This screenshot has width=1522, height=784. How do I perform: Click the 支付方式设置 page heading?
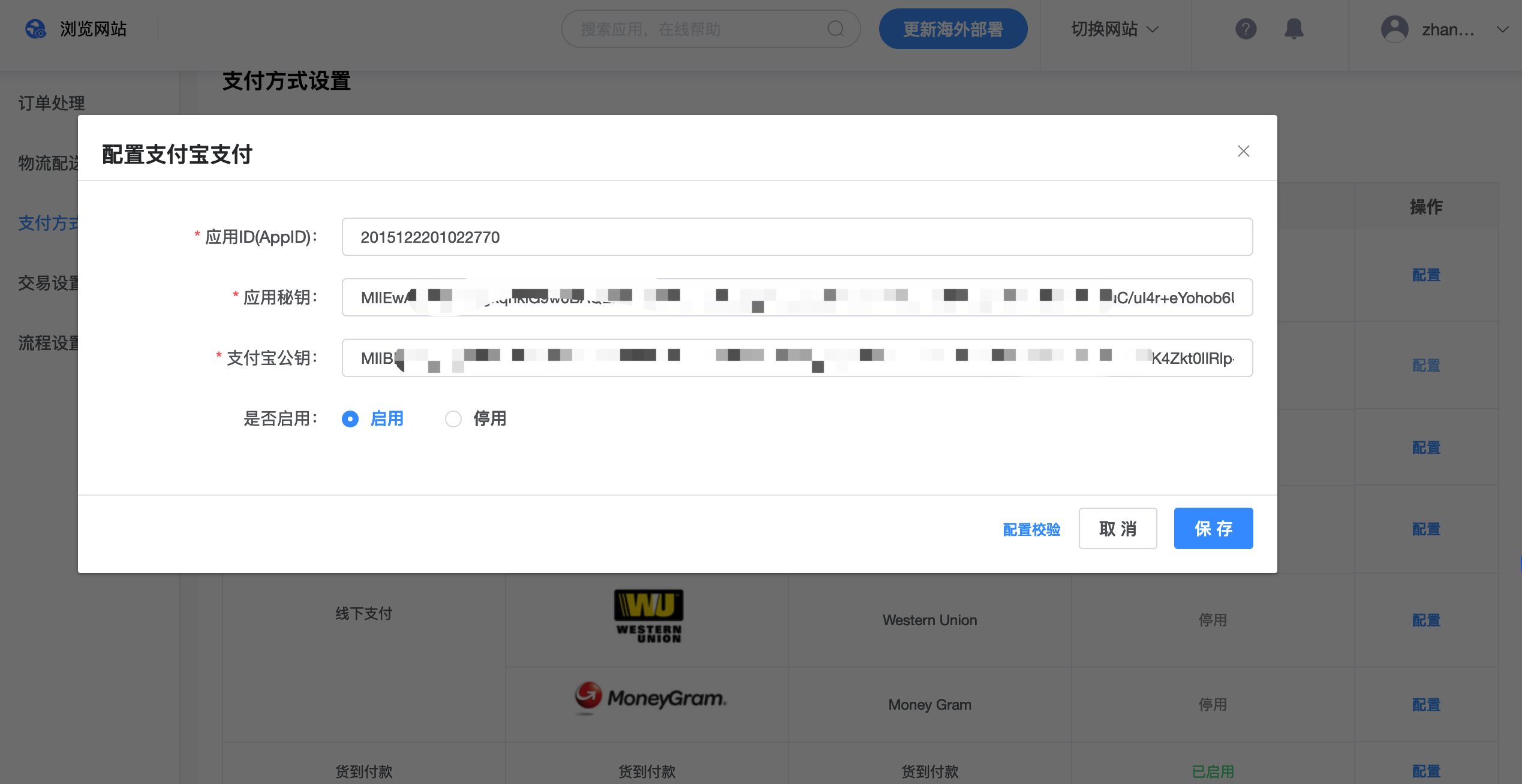287,81
